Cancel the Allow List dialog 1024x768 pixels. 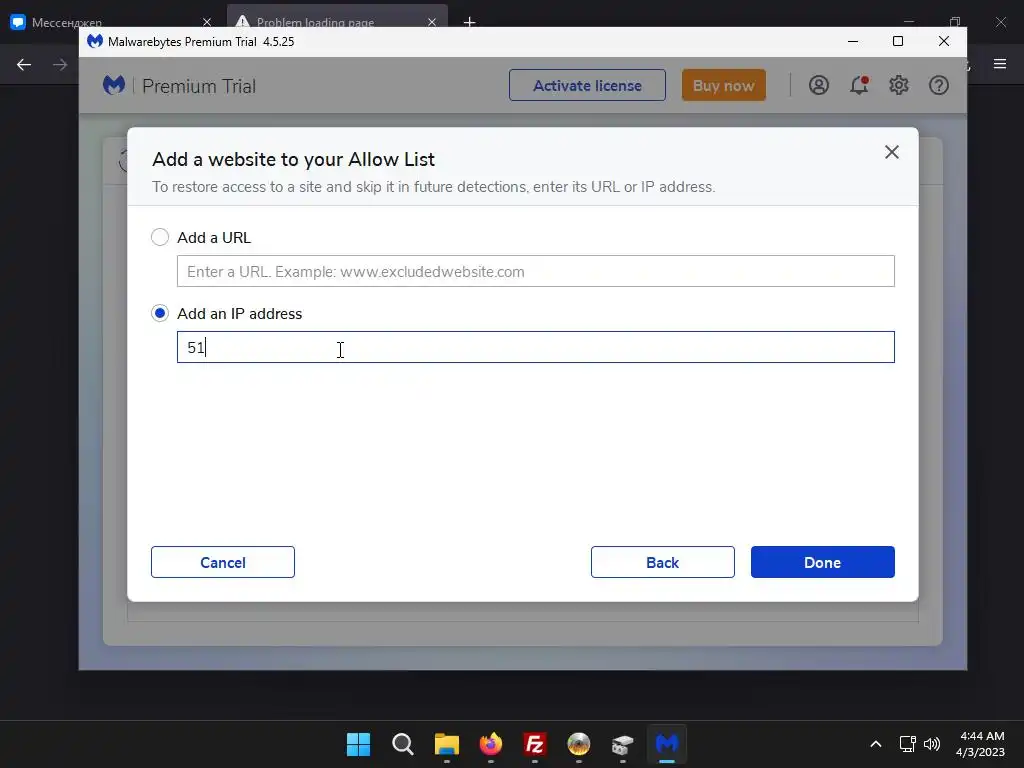click(x=223, y=562)
